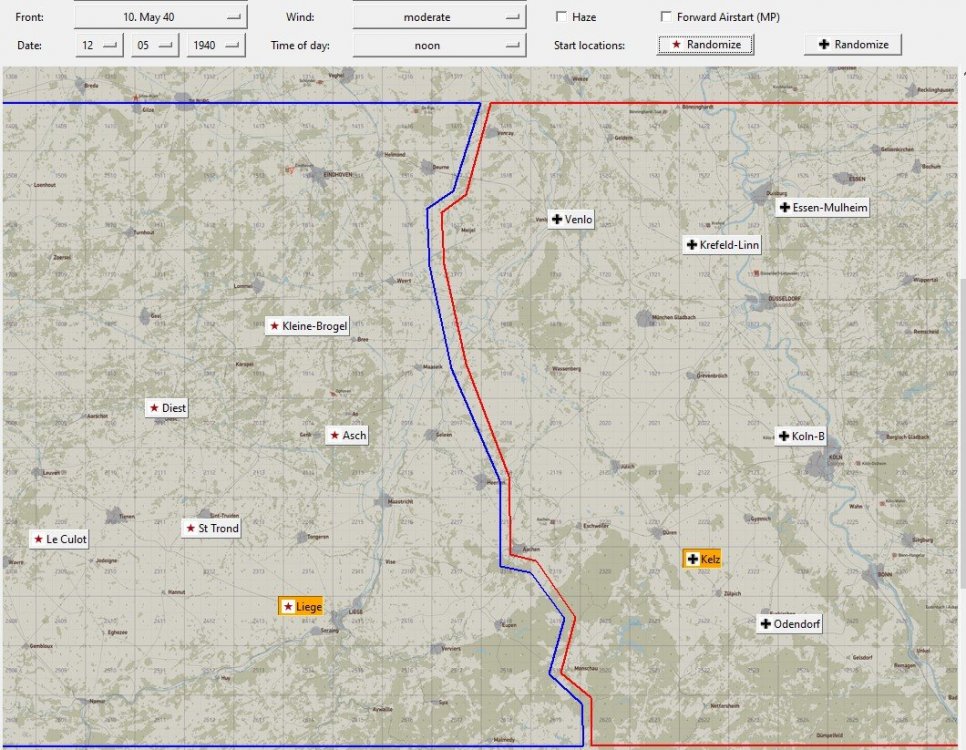The height and width of the screenshot is (750, 966).
Task: Open the year dropdown showing 1940
Action: click(216, 45)
